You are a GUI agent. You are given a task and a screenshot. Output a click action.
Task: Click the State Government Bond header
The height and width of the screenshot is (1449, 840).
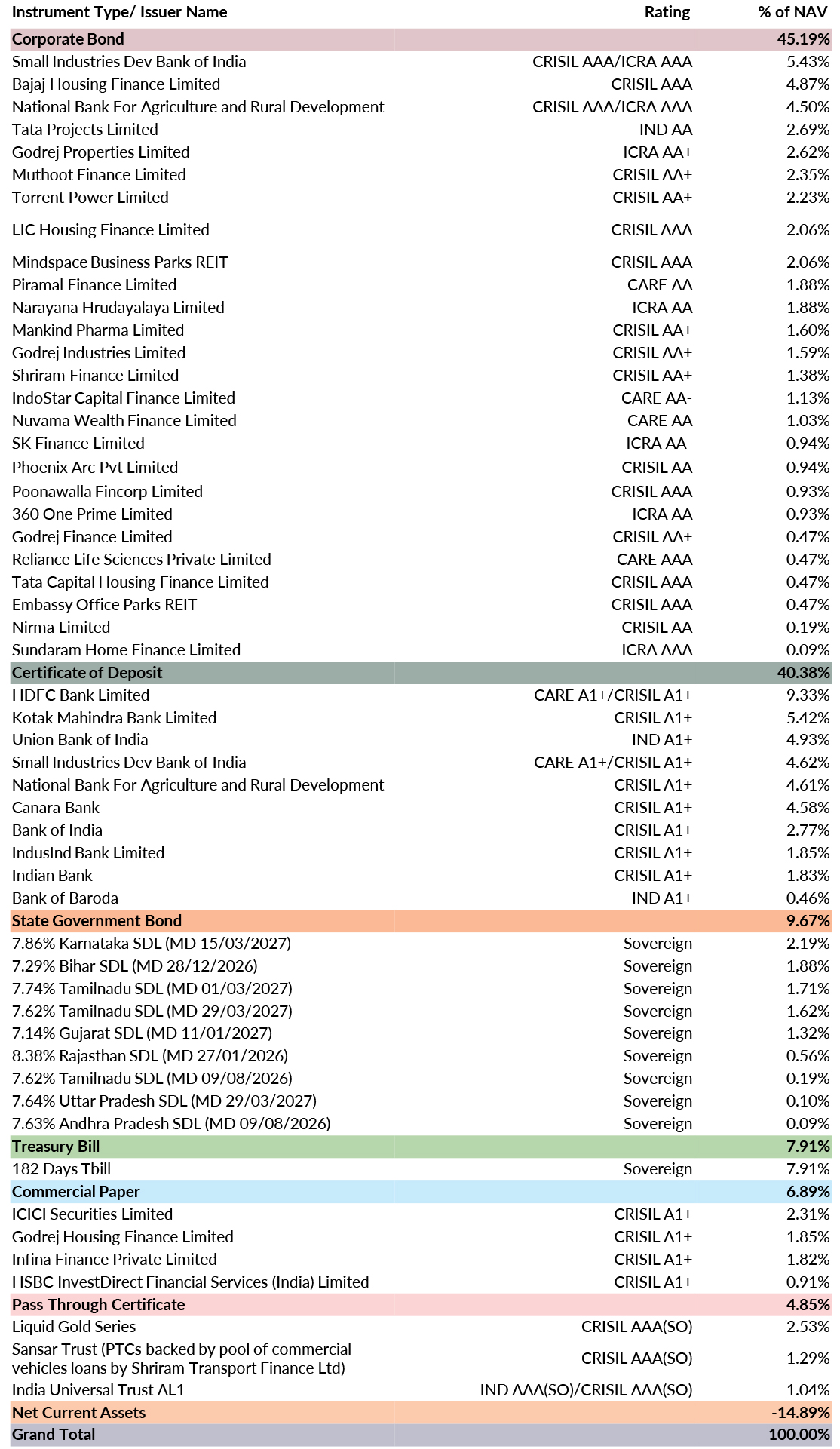(x=97, y=920)
